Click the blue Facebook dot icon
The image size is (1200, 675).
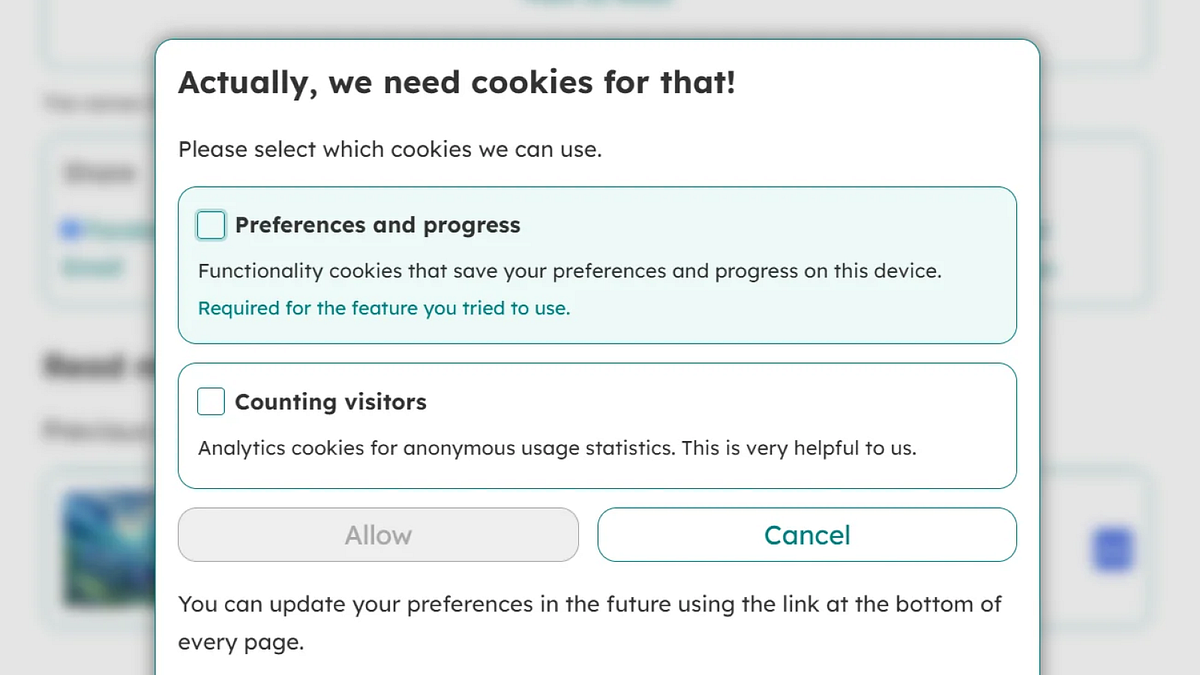[x=70, y=229]
